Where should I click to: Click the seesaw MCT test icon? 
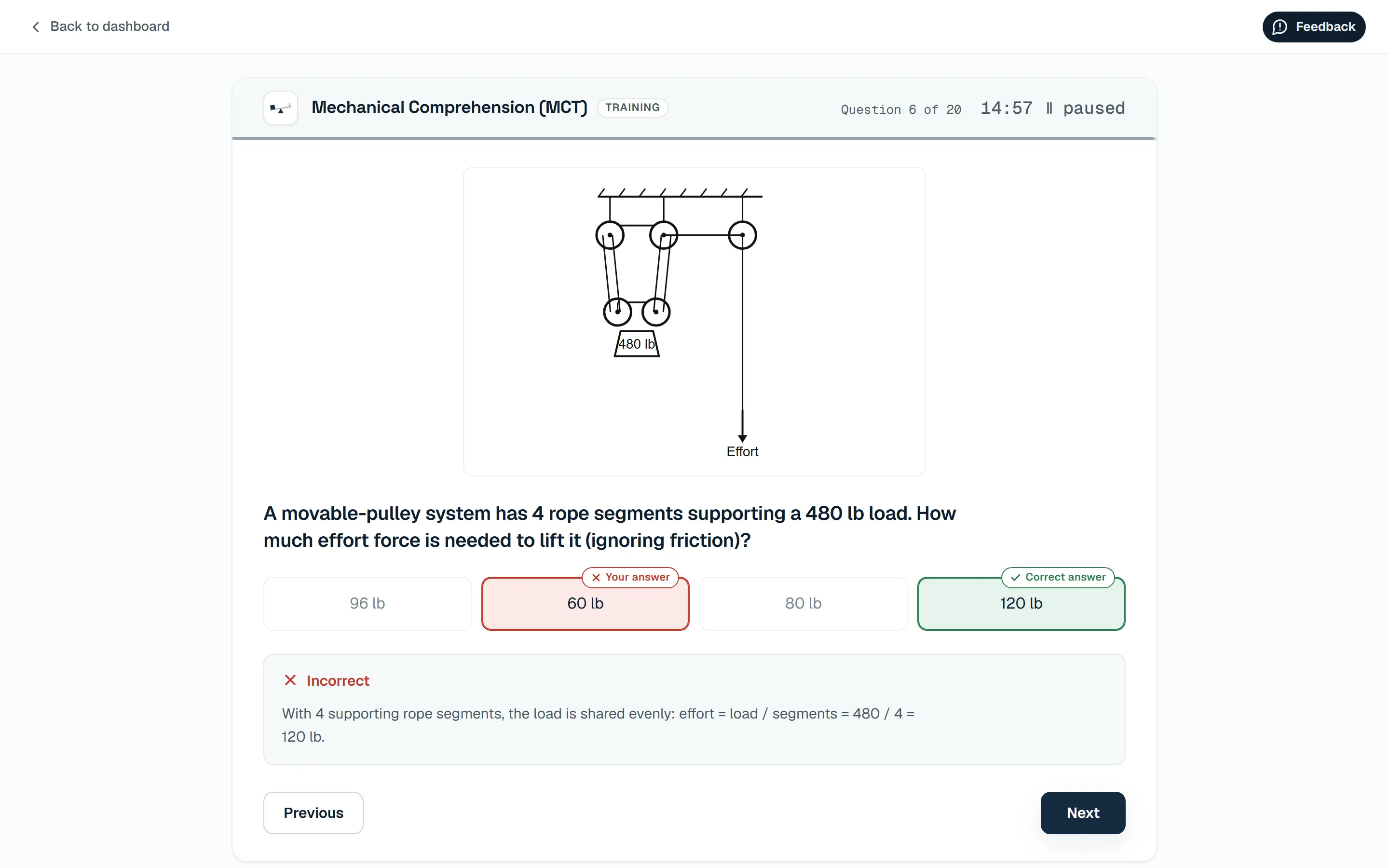click(x=280, y=108)
